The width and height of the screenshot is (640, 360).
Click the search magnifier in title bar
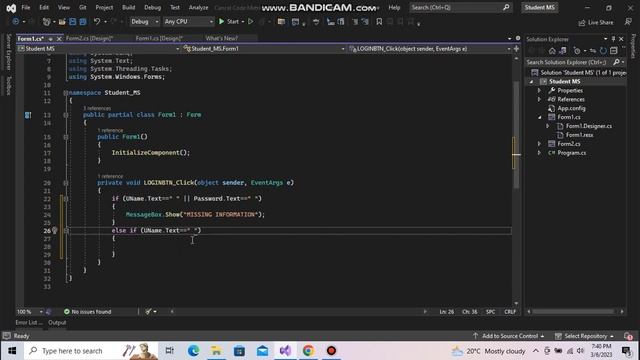[x=506, y=7]
